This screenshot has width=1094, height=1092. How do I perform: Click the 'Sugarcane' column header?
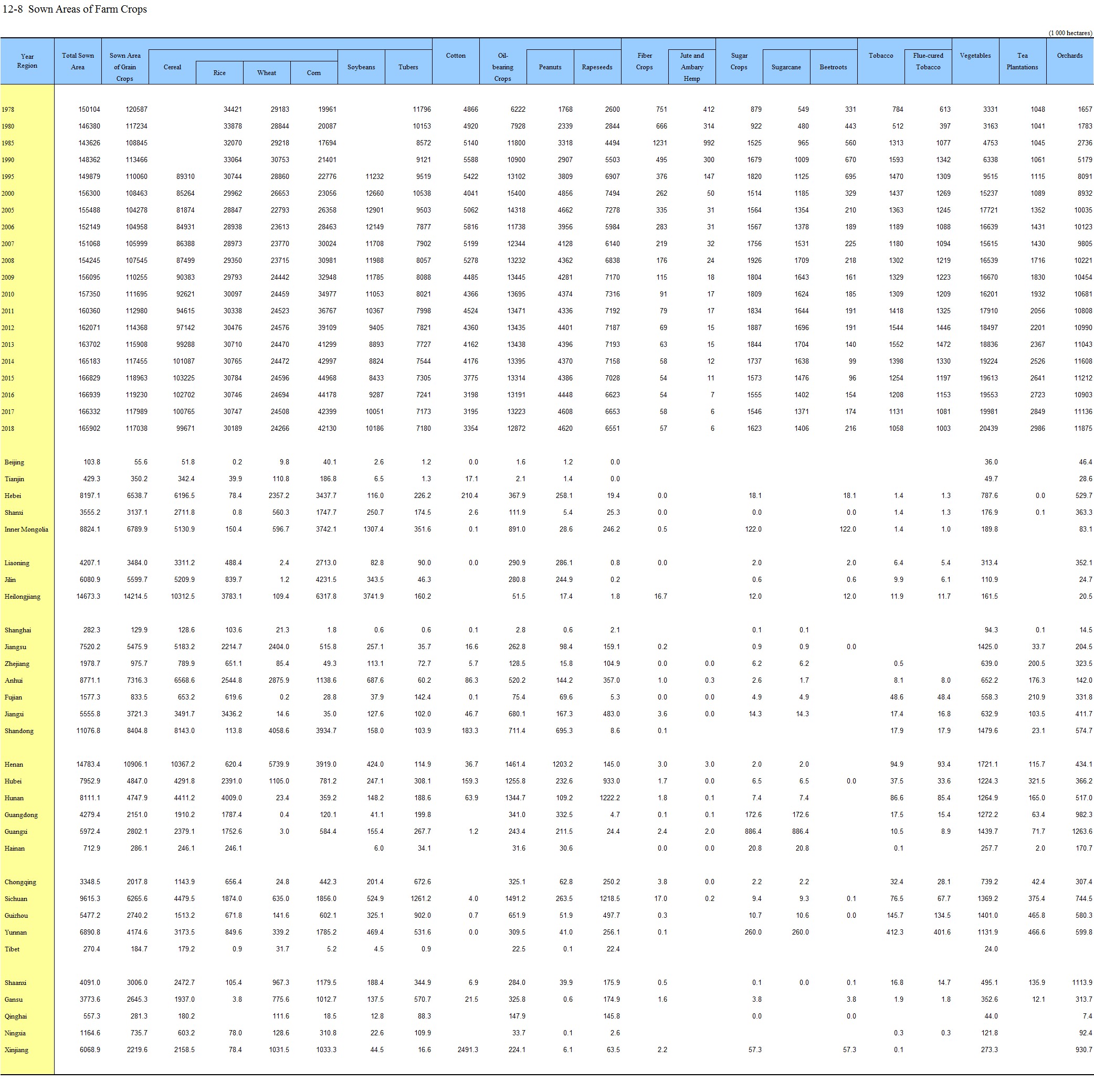(786, 67)
